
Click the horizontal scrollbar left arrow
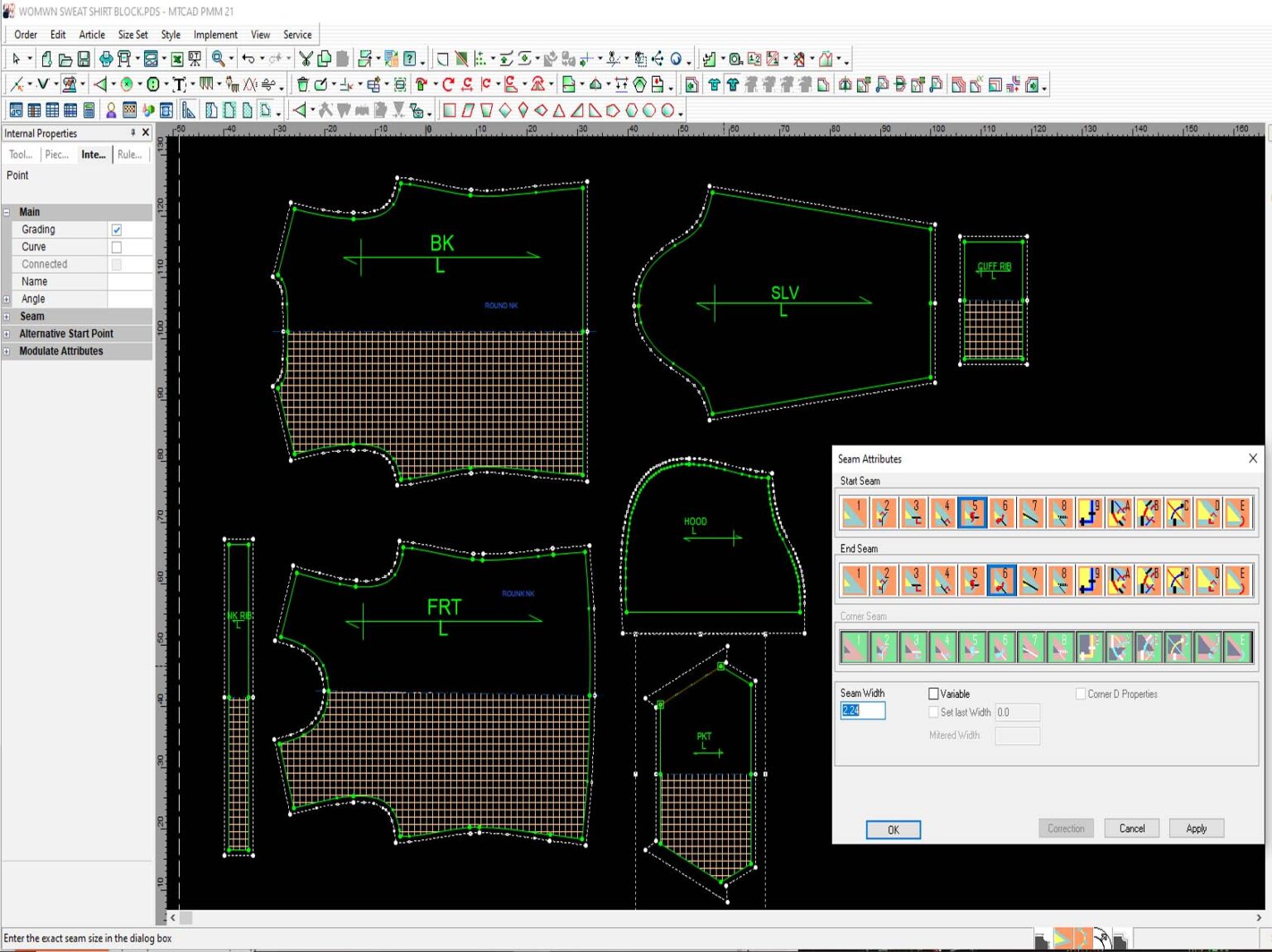tap(172, 917)
